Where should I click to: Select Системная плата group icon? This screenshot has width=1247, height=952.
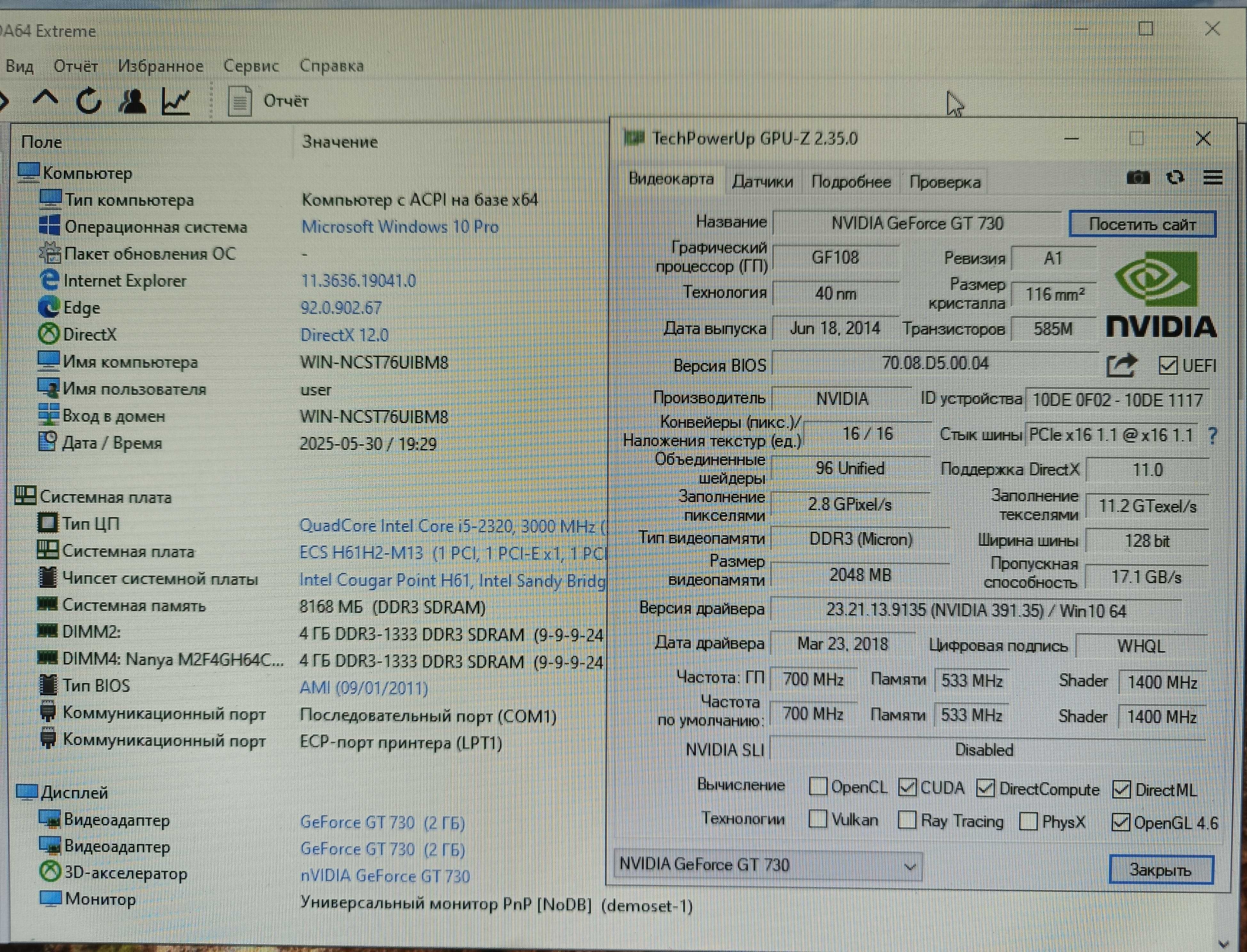click(25, 496)
